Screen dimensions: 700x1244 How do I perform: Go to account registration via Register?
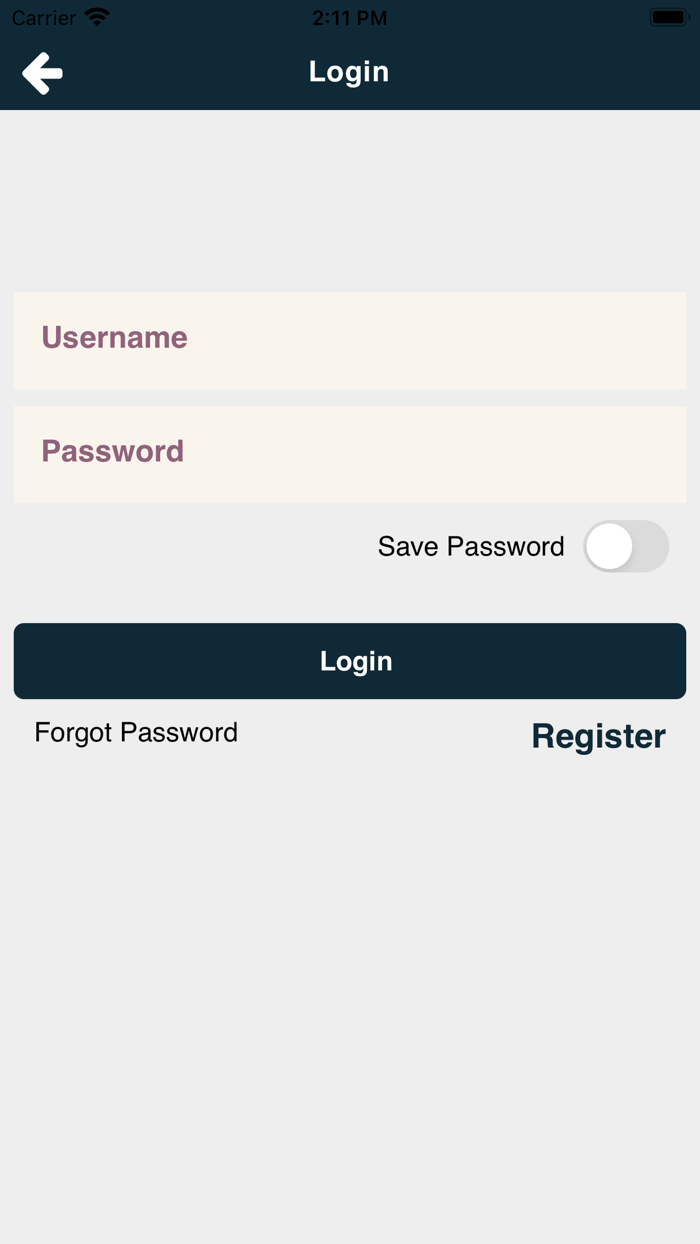tap(598, 736)
